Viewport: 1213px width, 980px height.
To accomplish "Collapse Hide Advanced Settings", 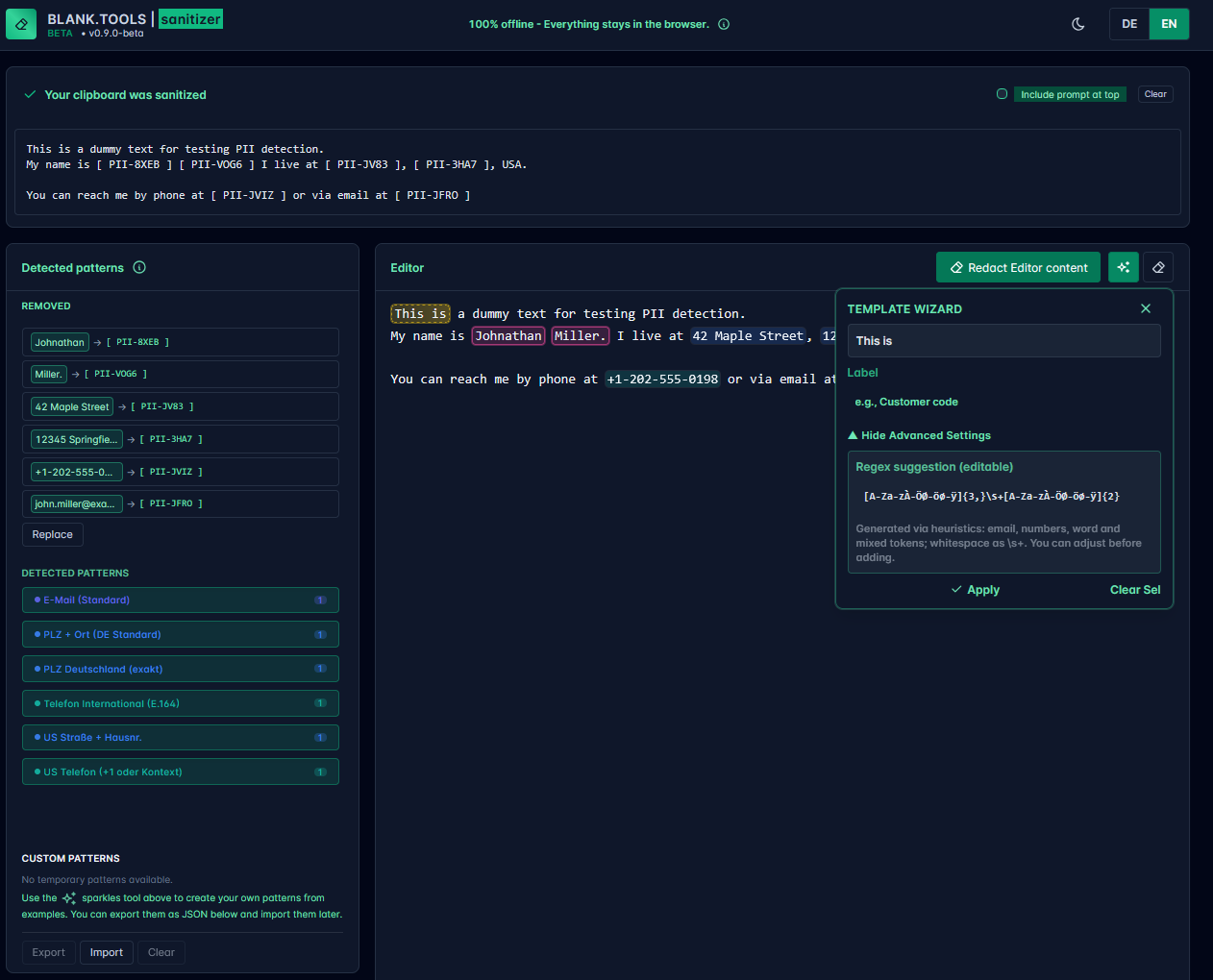I will click(919, 435).
